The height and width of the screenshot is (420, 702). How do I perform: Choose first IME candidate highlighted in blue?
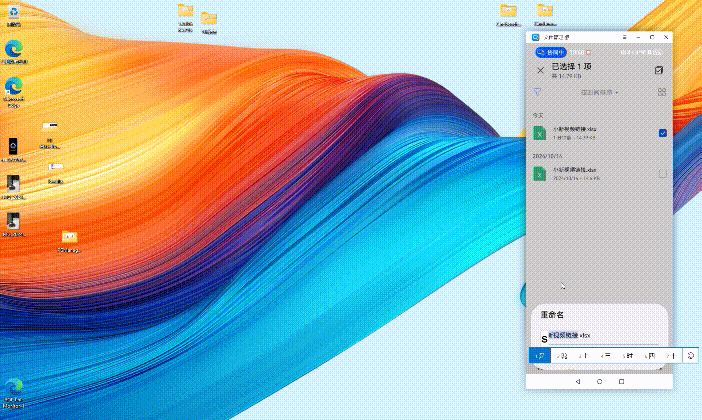(539, 356)
